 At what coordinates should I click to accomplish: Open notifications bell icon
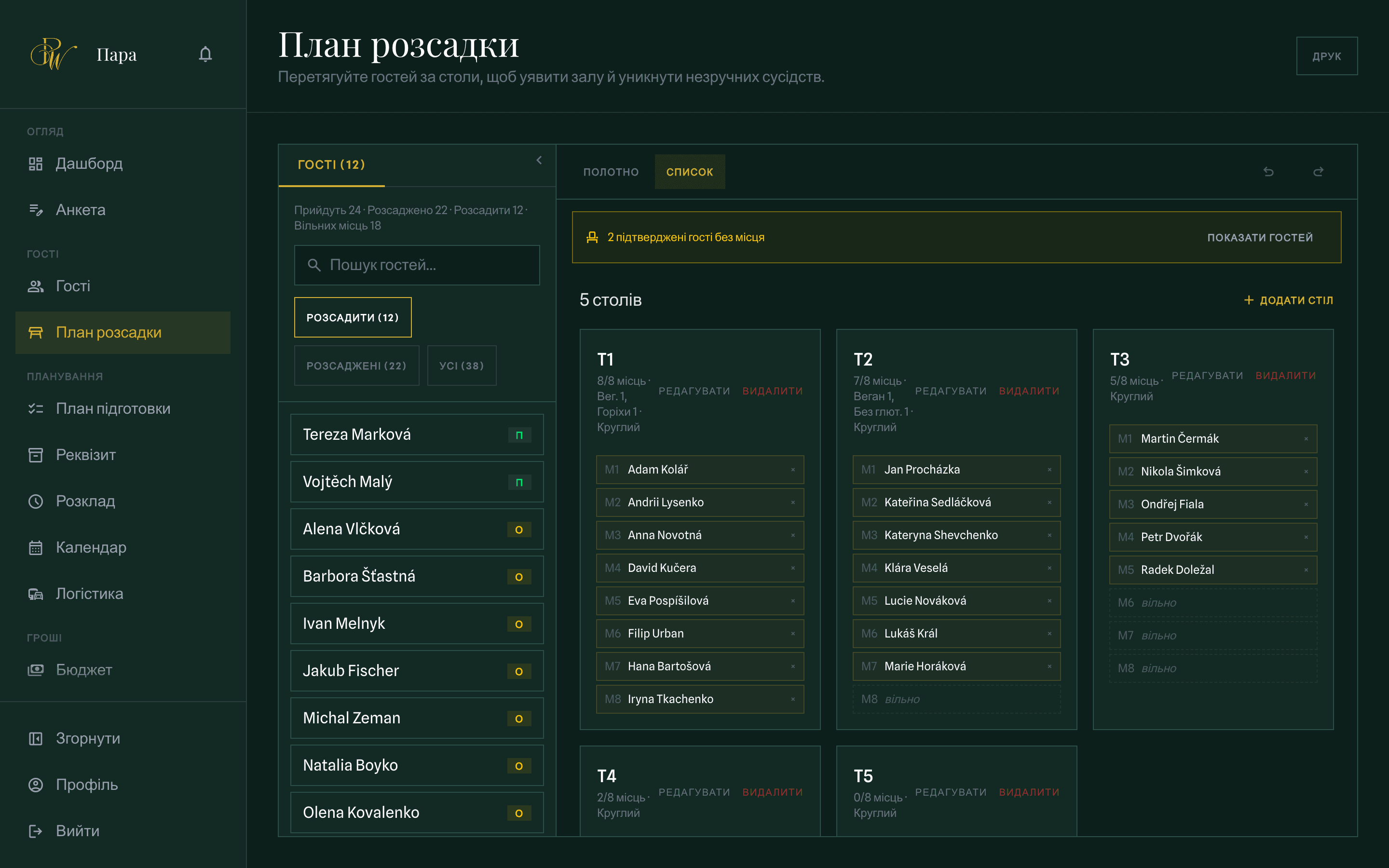pos(205,54)
